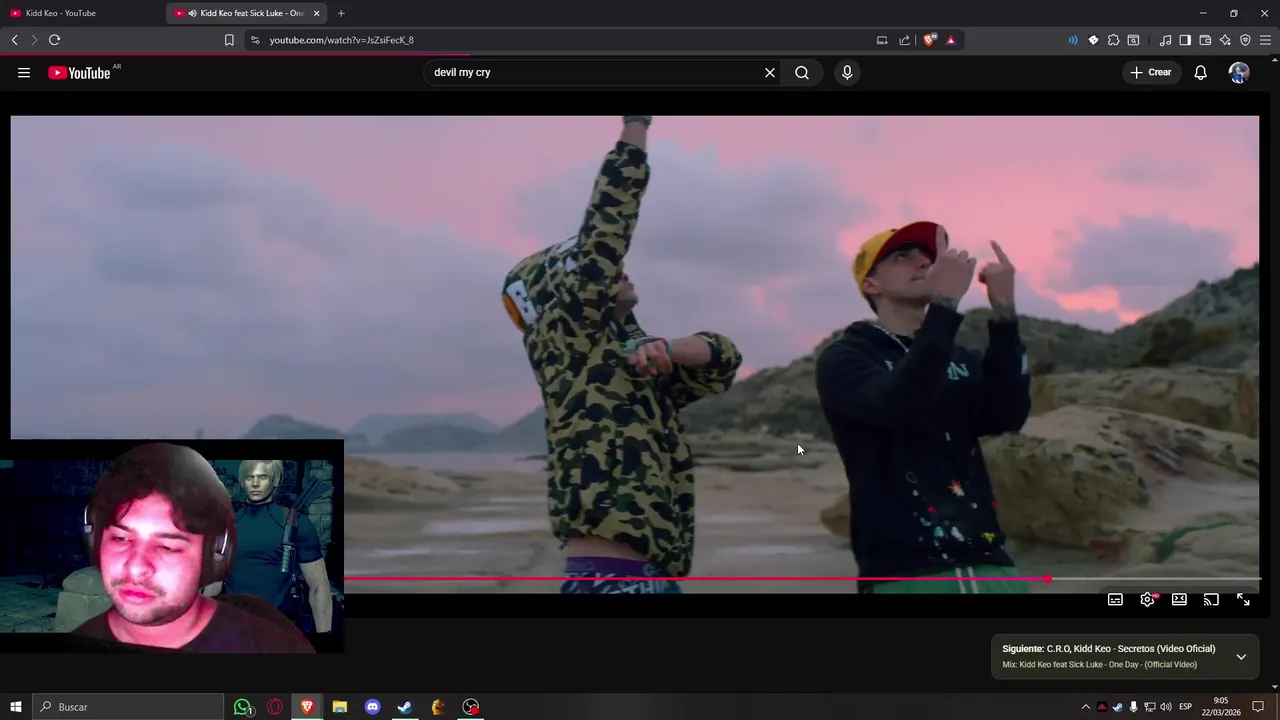Open the clock showing 9:05

pos(1221,707)
